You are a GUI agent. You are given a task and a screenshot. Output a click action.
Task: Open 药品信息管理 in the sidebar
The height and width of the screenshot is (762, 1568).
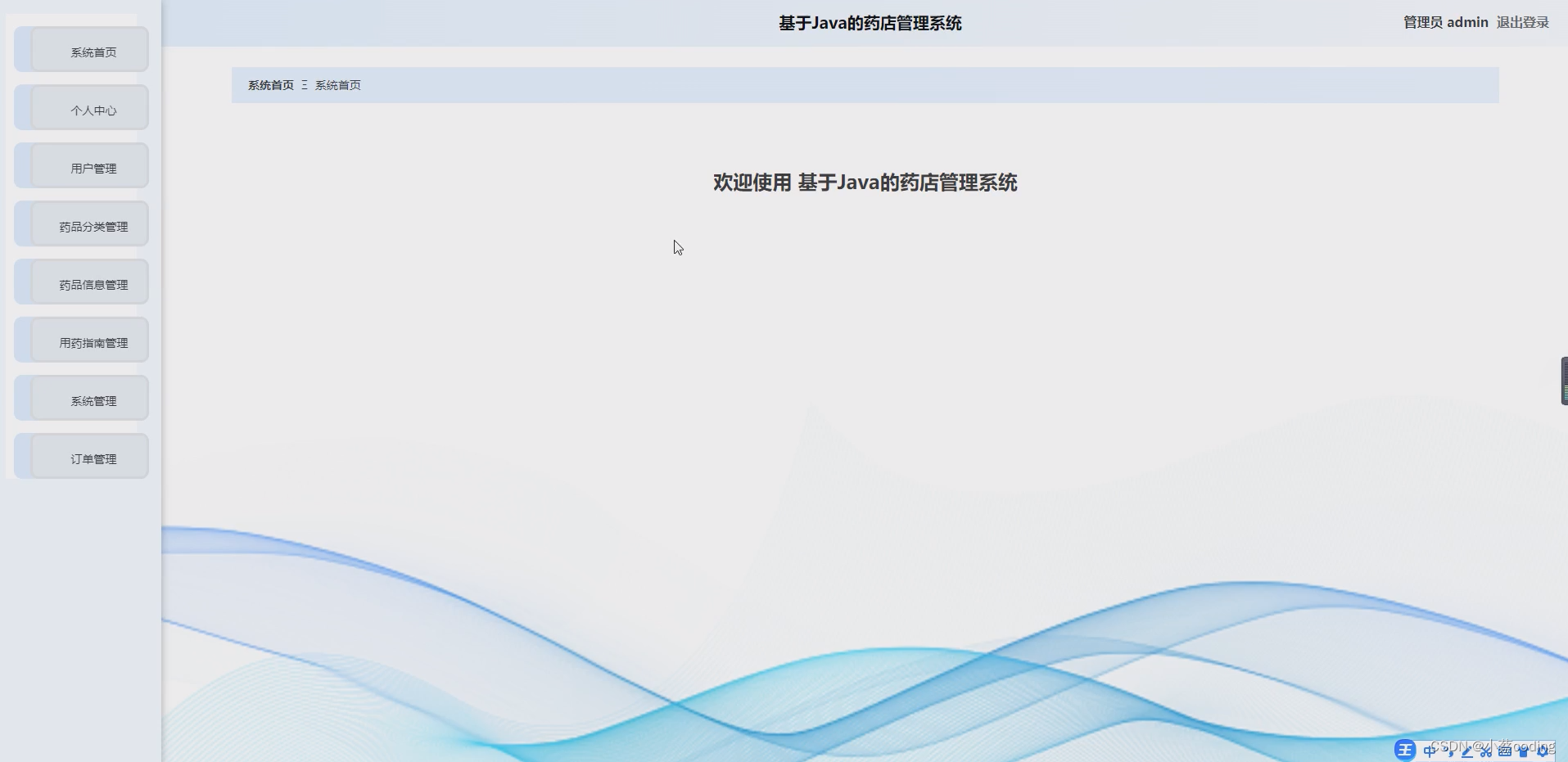pos(81,282)
